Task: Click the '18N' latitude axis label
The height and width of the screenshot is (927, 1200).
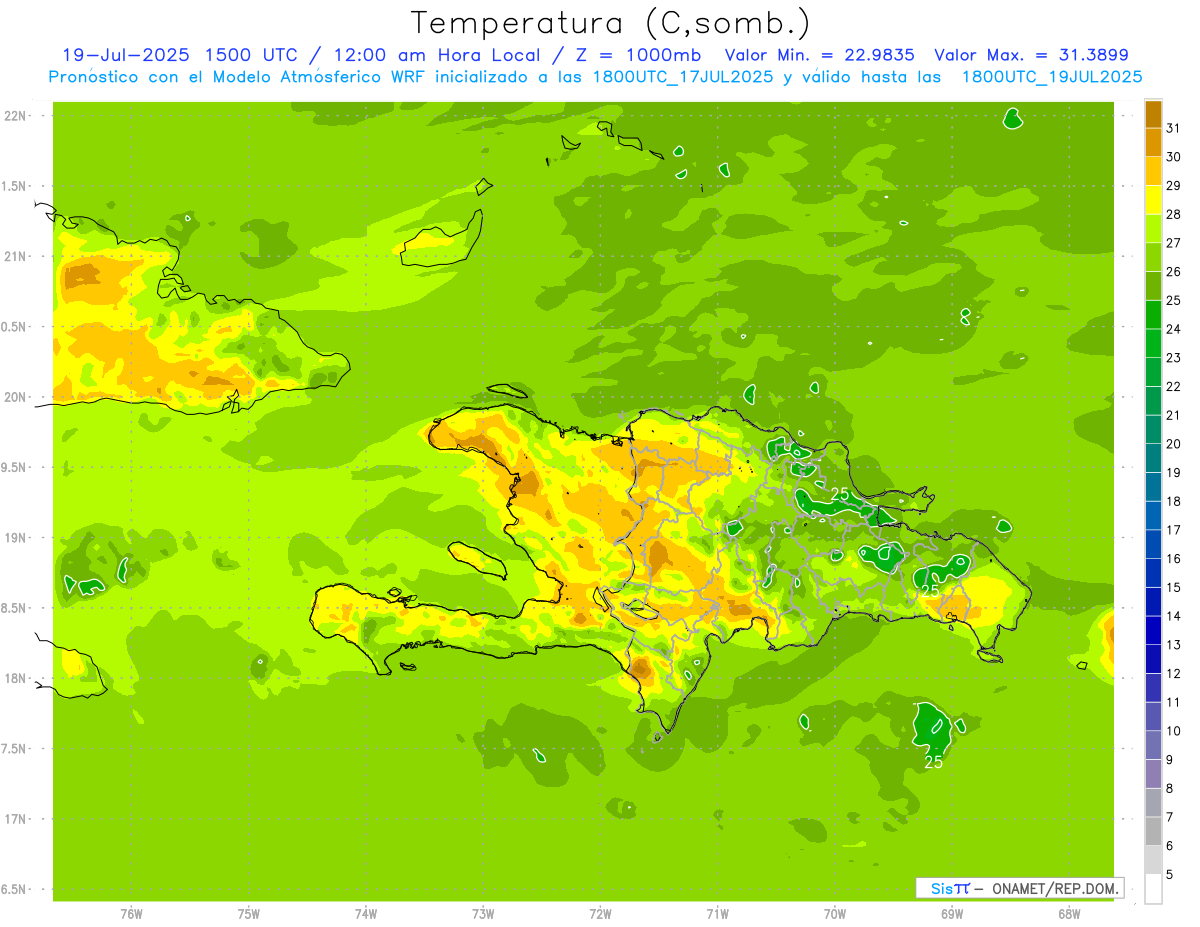Action: click(x=15, y=678)
